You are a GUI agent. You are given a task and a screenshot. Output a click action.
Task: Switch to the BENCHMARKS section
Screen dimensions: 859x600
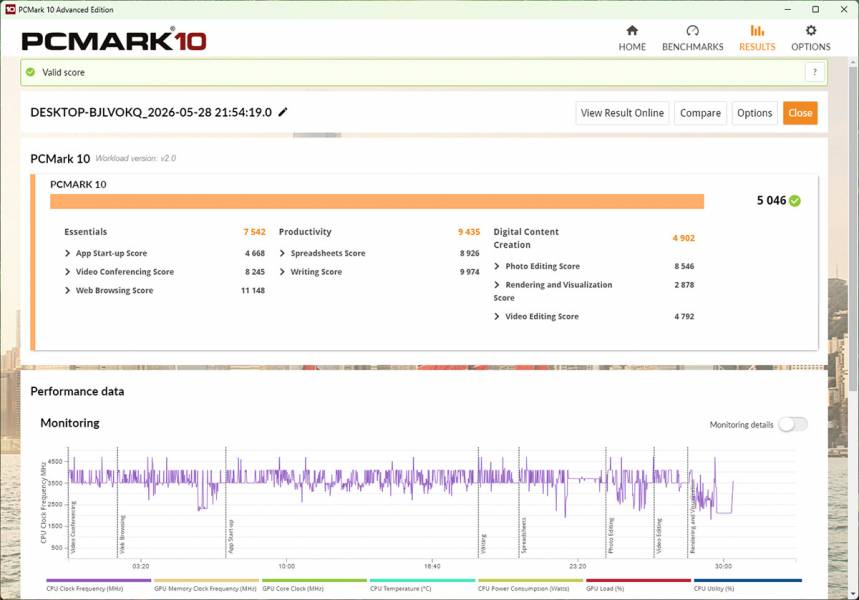[x=692, y=38]
